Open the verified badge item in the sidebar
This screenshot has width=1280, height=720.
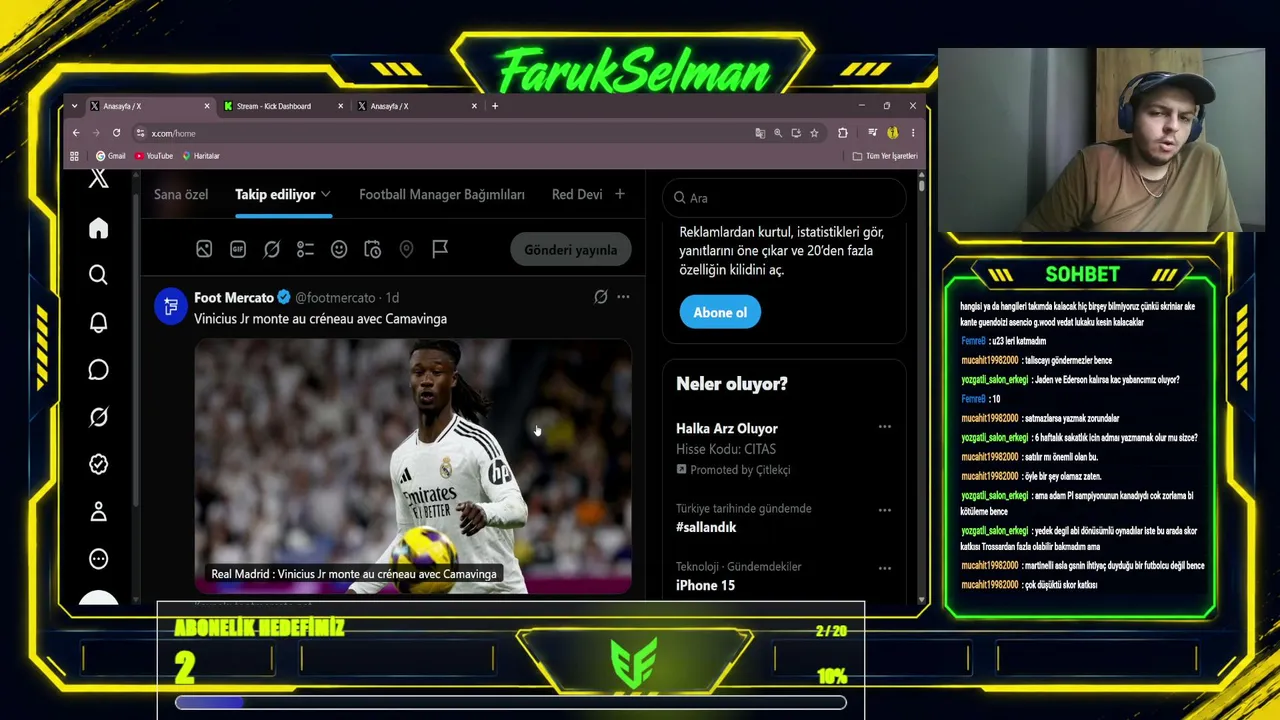point(98,464)
